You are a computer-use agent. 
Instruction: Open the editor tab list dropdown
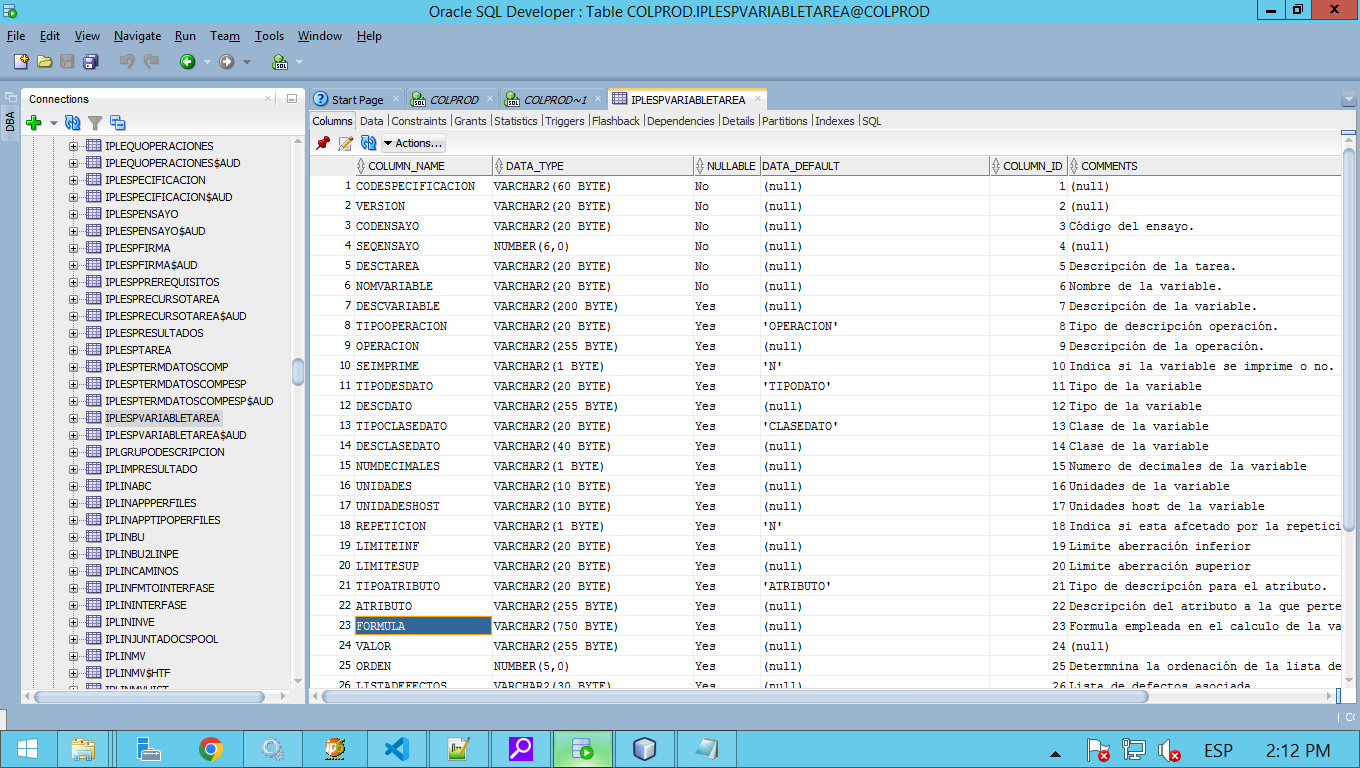tap(1347, 100)
